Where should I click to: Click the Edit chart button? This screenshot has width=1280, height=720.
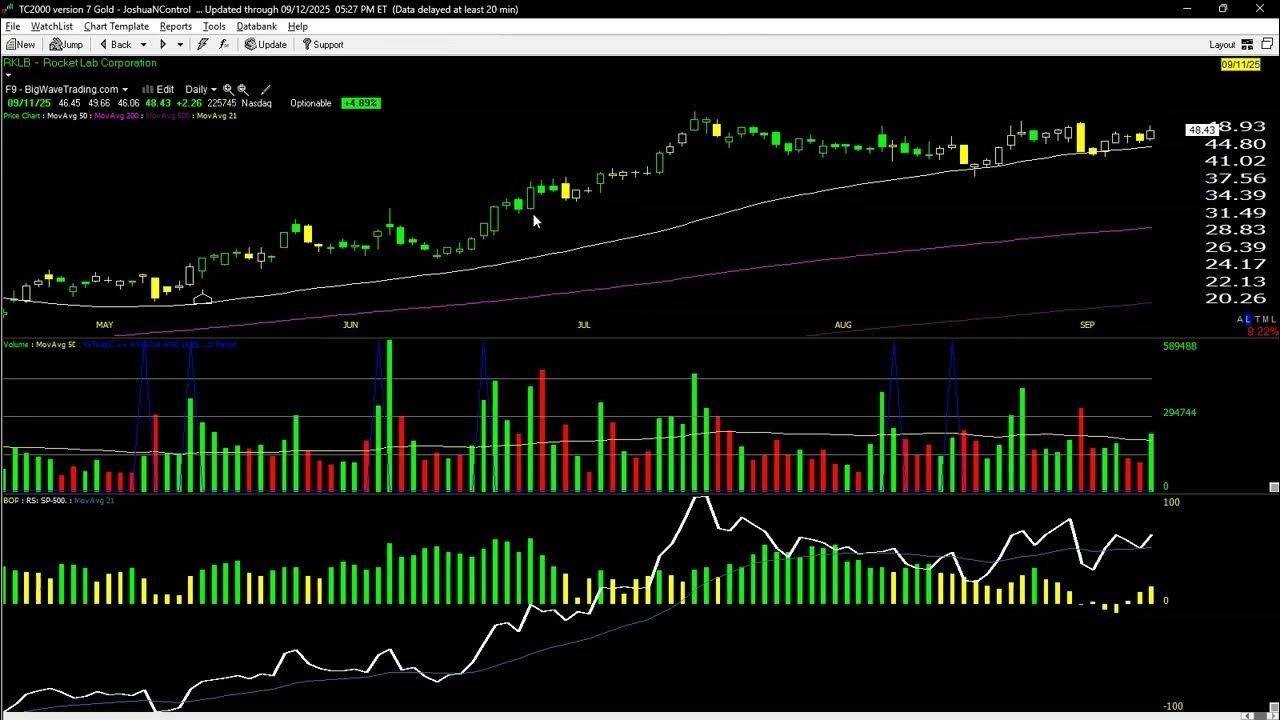pos(158,89)
